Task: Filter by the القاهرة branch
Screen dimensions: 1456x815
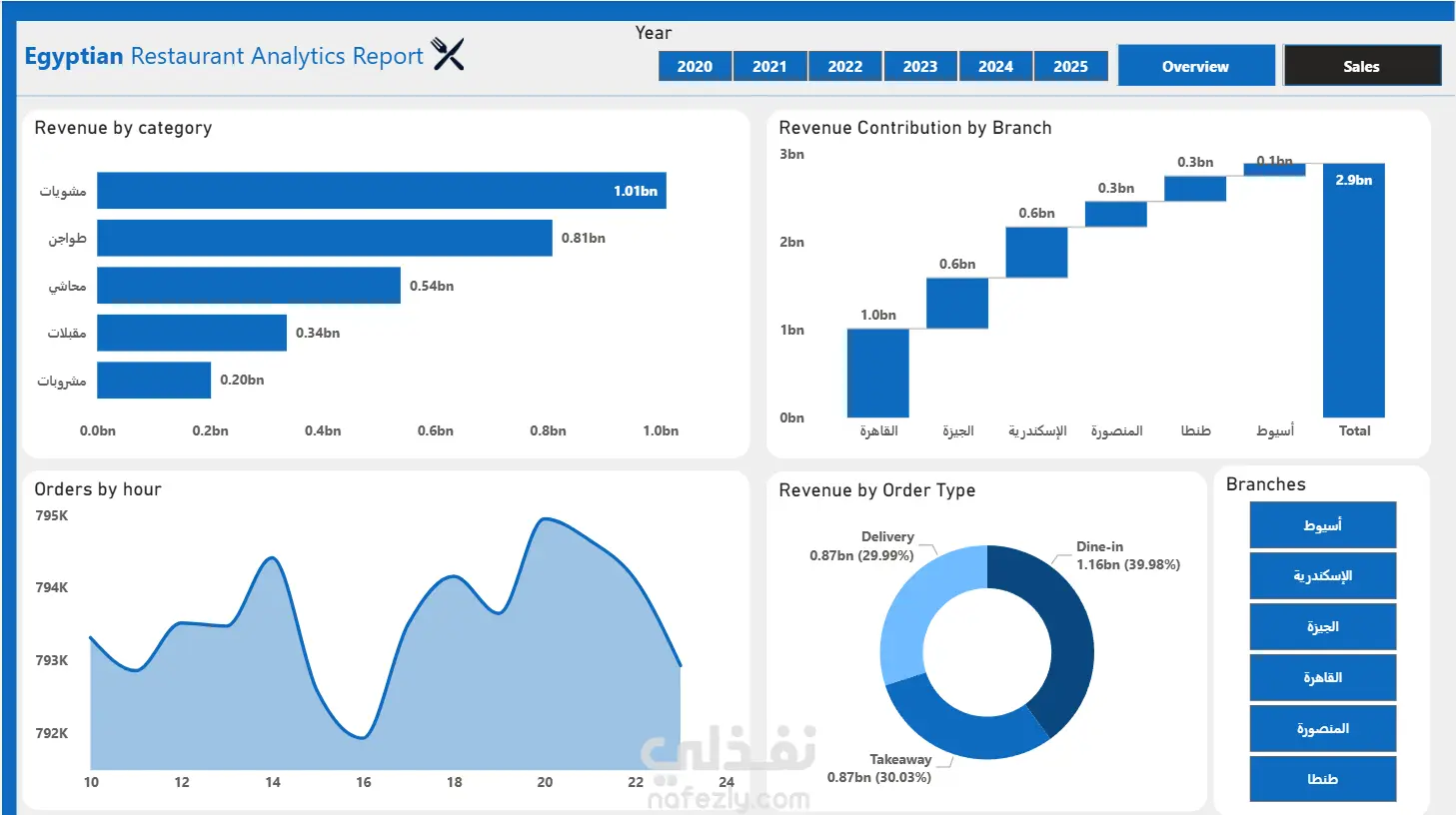Action: (x=1322, y=678)
